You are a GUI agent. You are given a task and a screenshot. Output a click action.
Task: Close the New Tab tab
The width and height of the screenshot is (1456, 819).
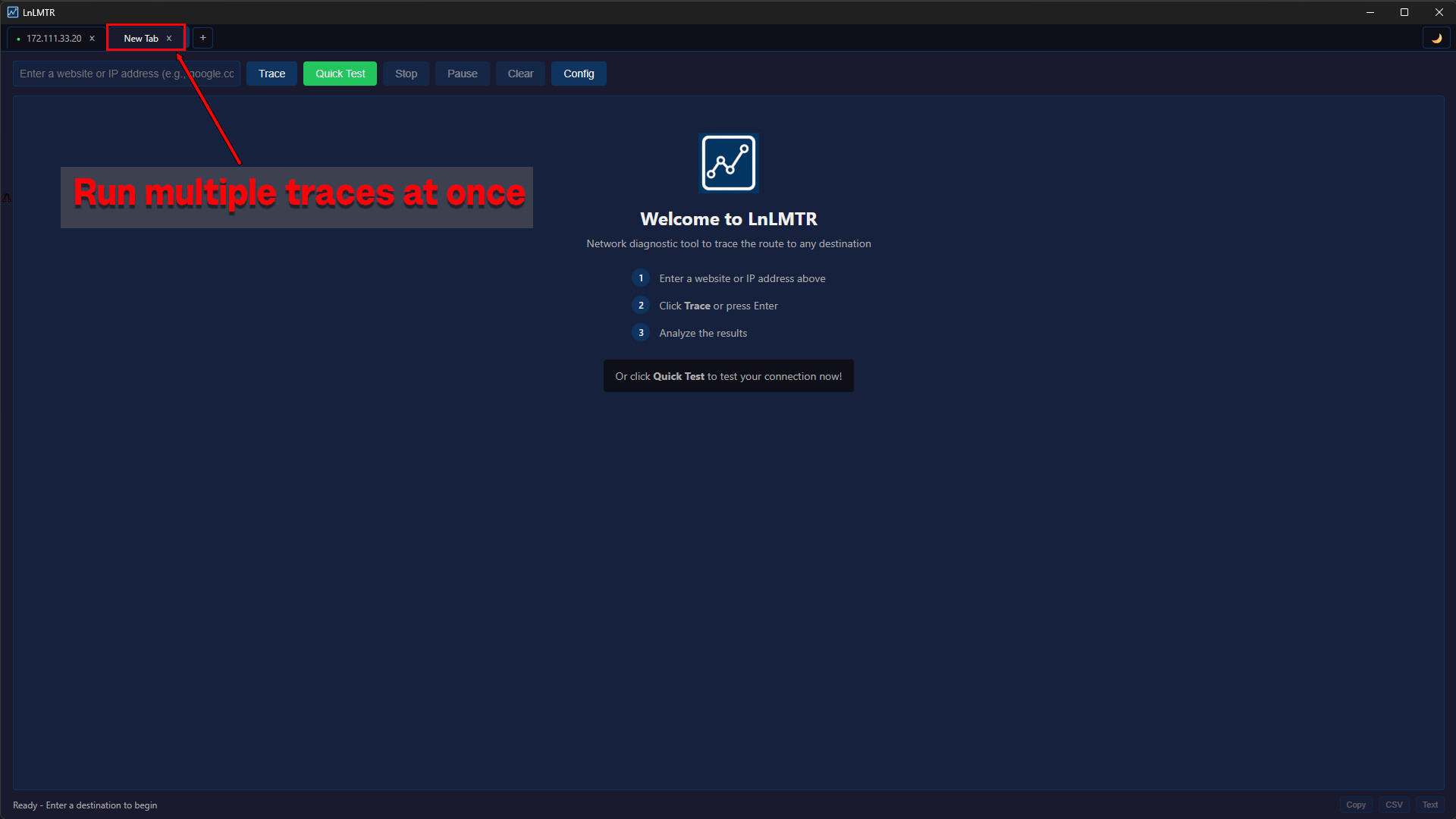tap(169, 38)
